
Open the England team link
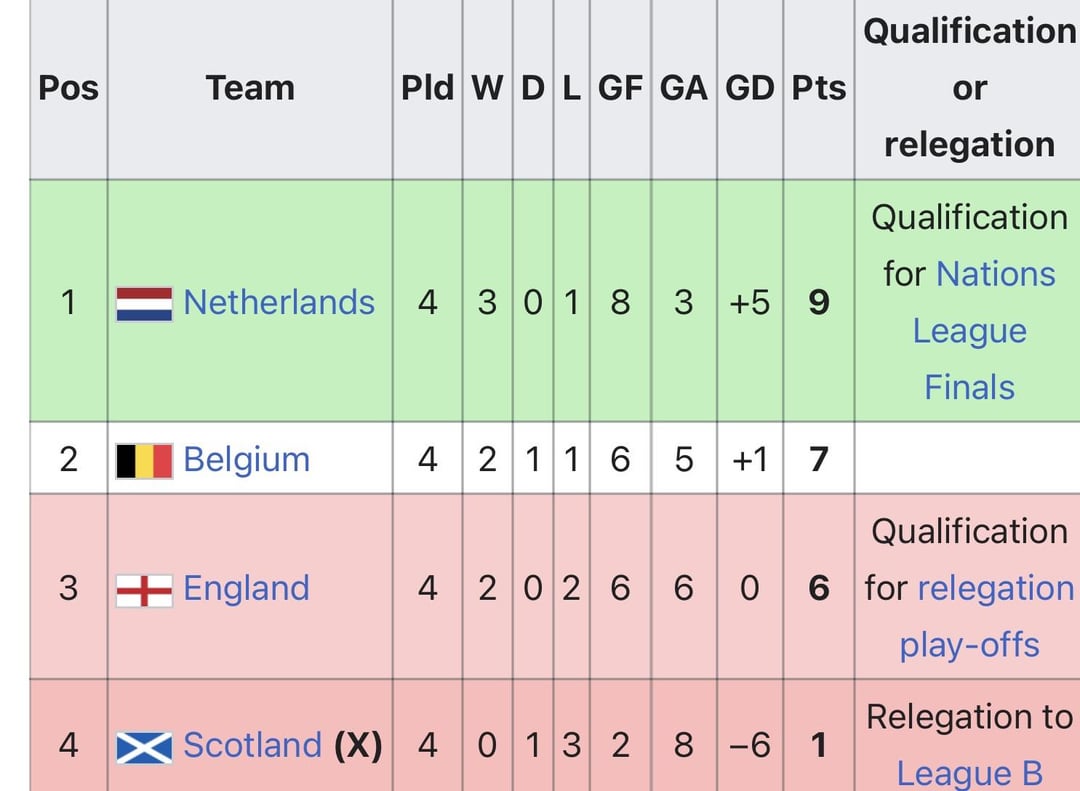pos(246,588)
